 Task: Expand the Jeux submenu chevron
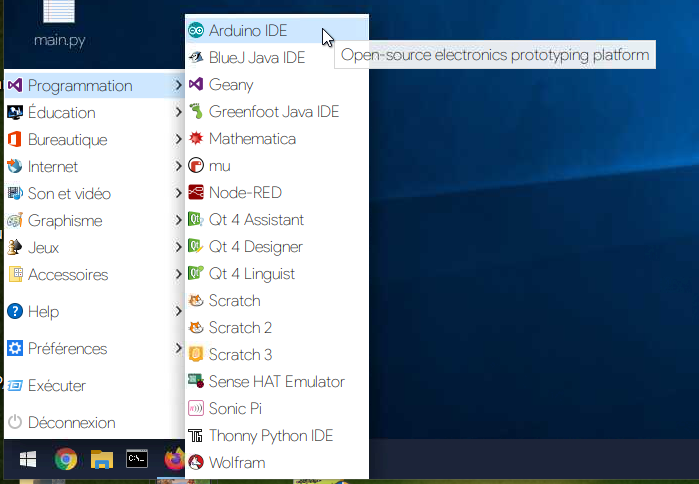pyautogui.click(x=178, y=247)
